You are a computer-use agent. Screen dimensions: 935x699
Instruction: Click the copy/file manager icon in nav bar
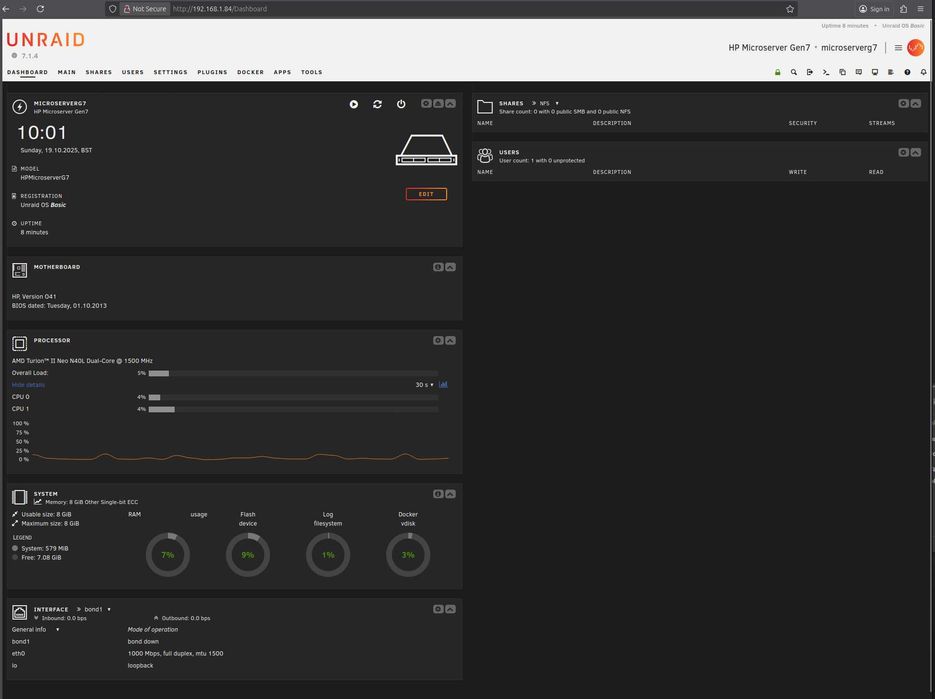point(842,72)
